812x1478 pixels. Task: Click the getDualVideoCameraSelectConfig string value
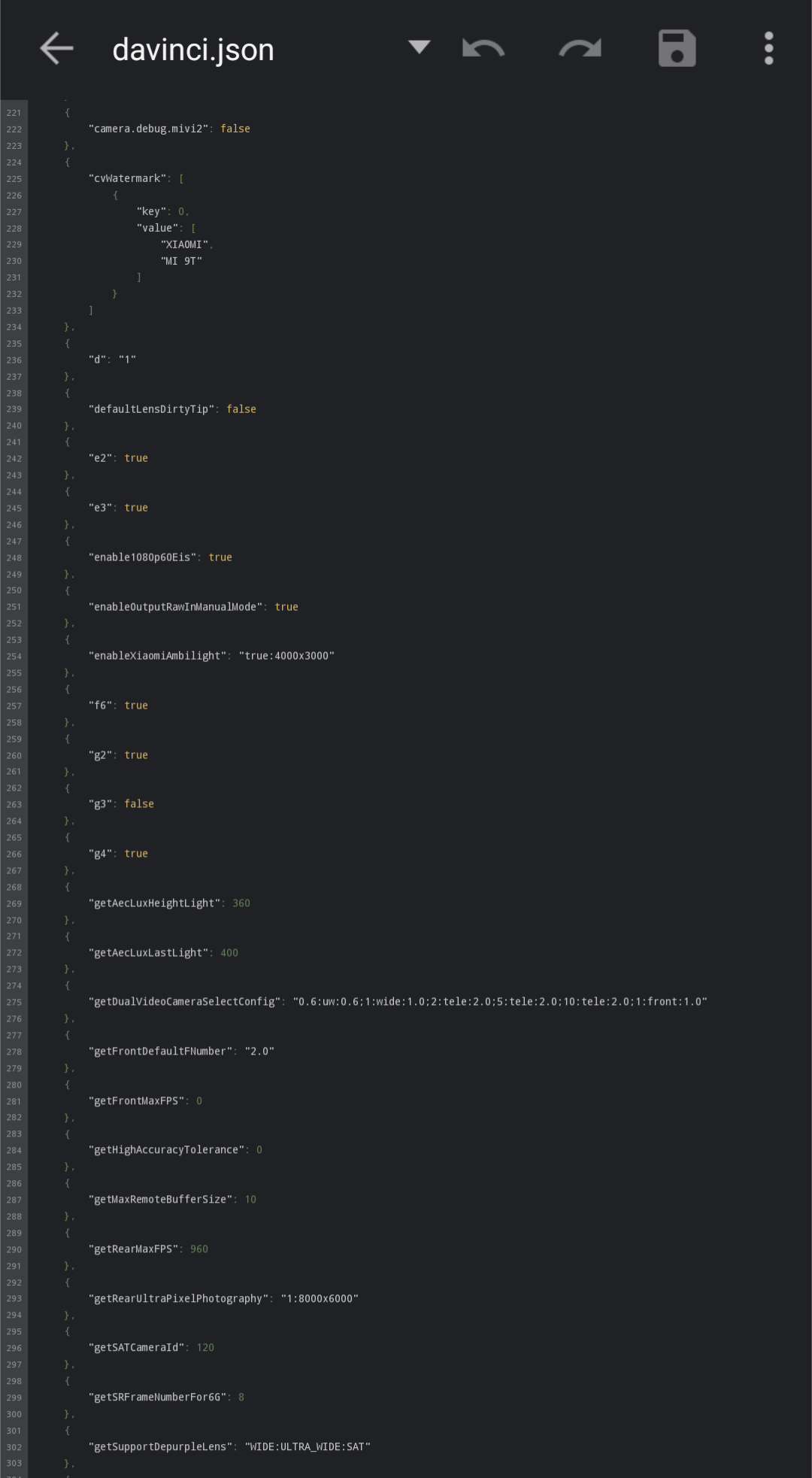click(500, 1002)
